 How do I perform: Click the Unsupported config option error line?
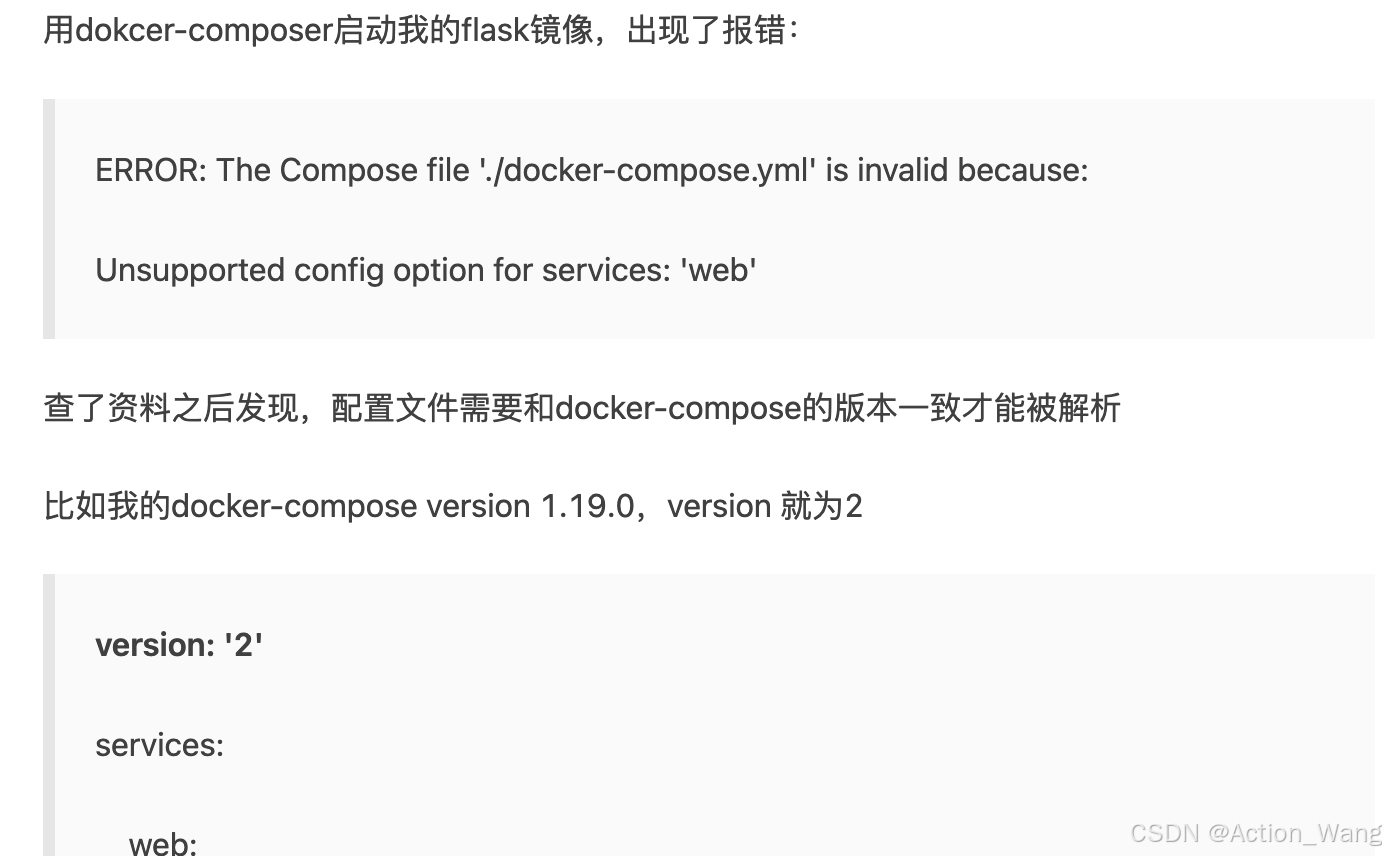click(426, 270)
